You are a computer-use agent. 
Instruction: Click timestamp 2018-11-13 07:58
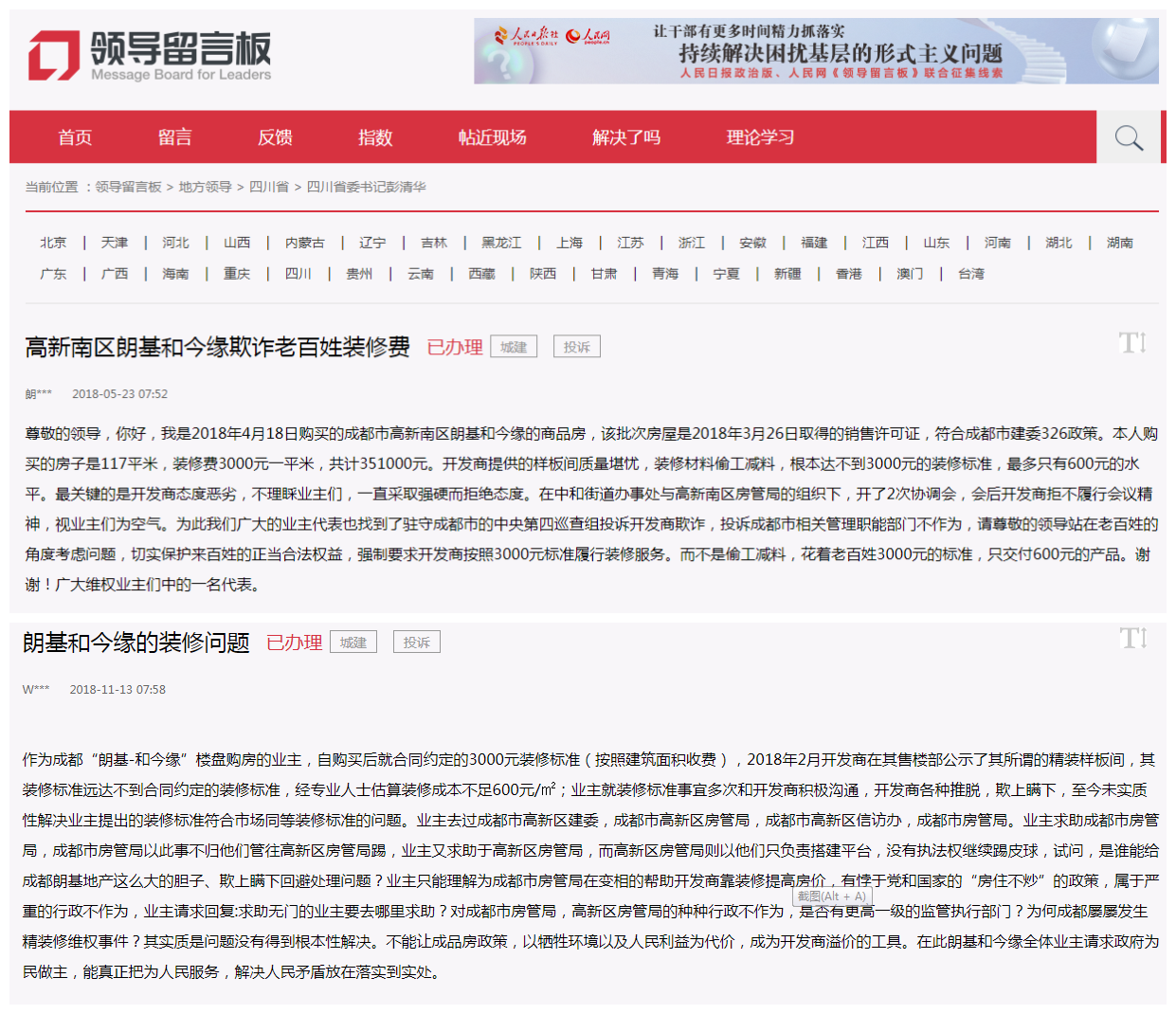click(118, 690)
